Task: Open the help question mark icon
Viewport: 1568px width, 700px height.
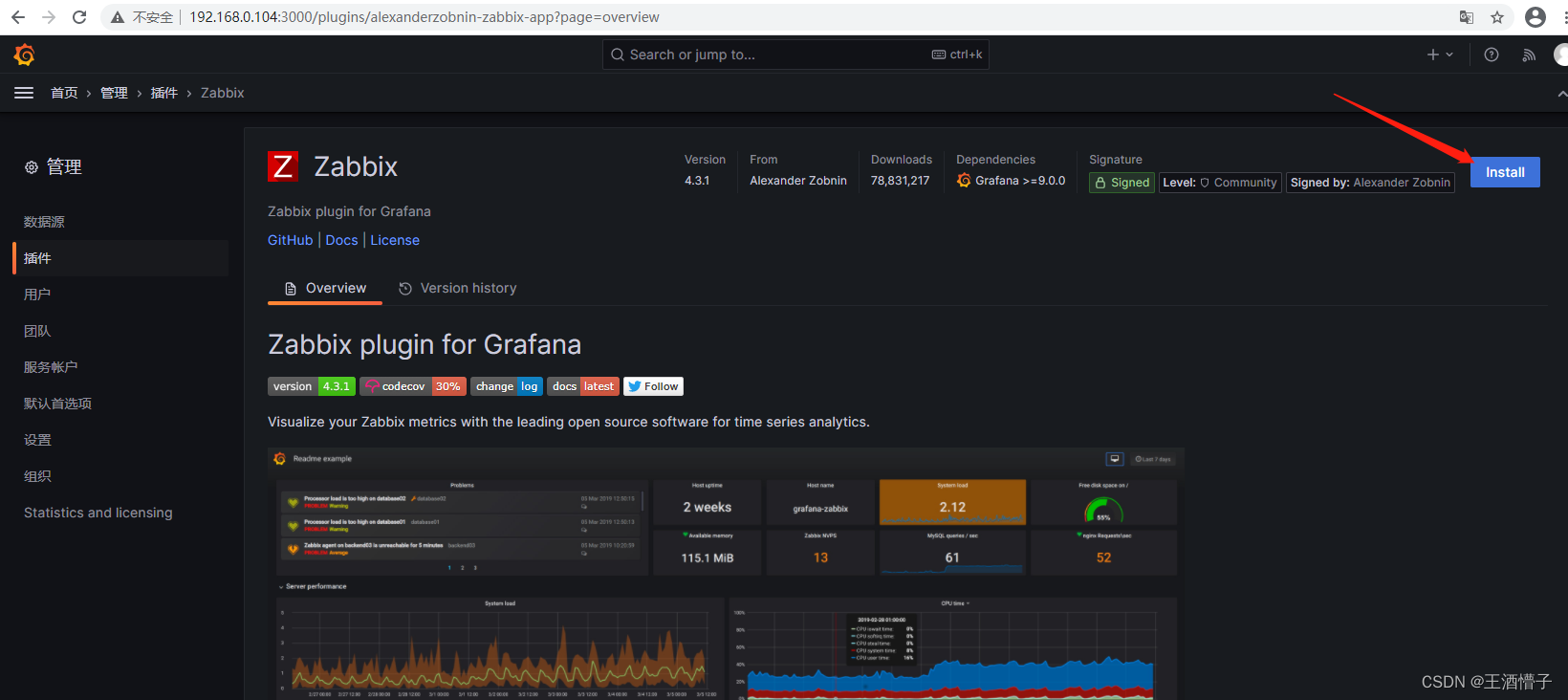Action: 1492,55
